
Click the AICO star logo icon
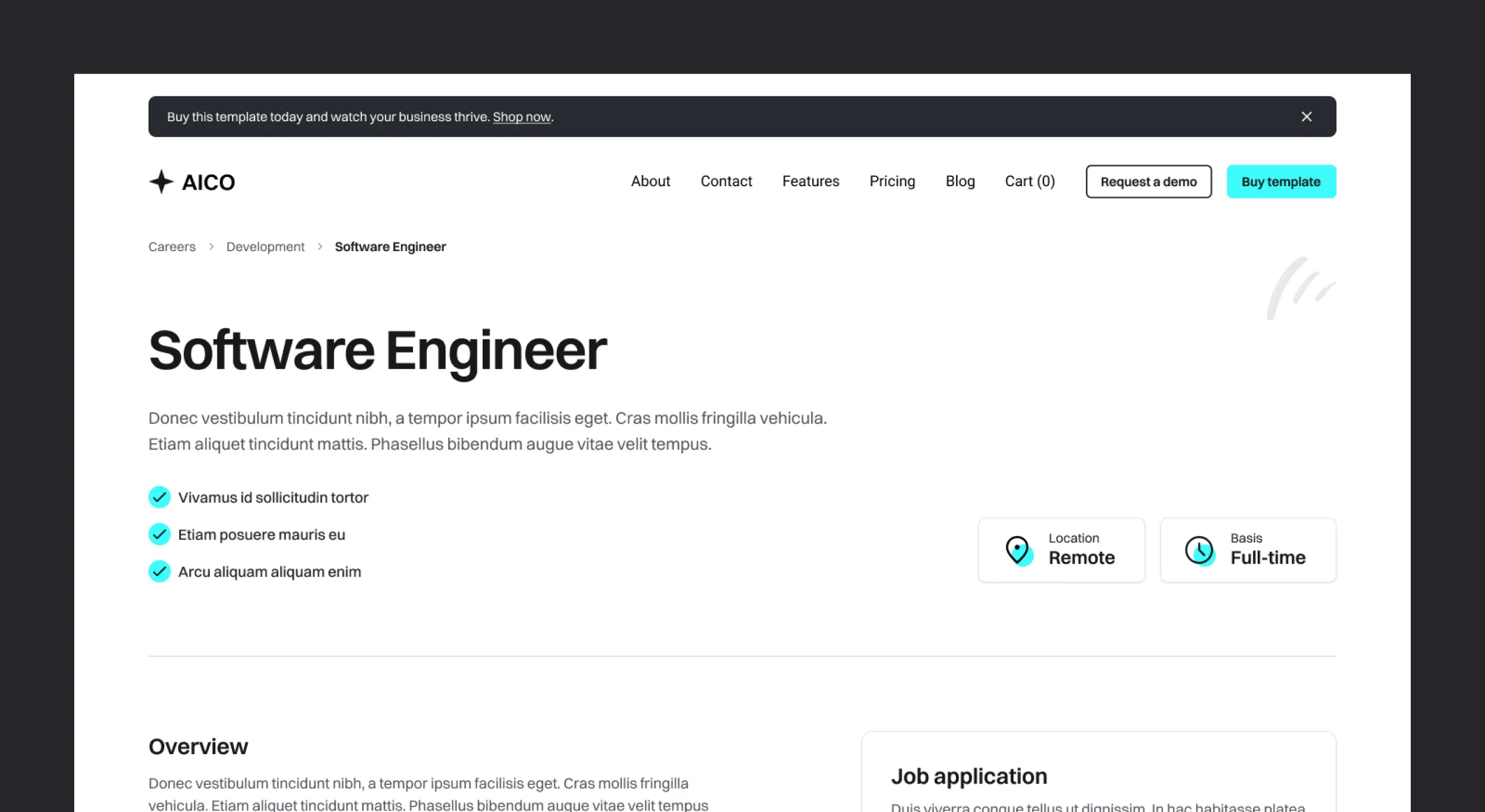[161, 182]
